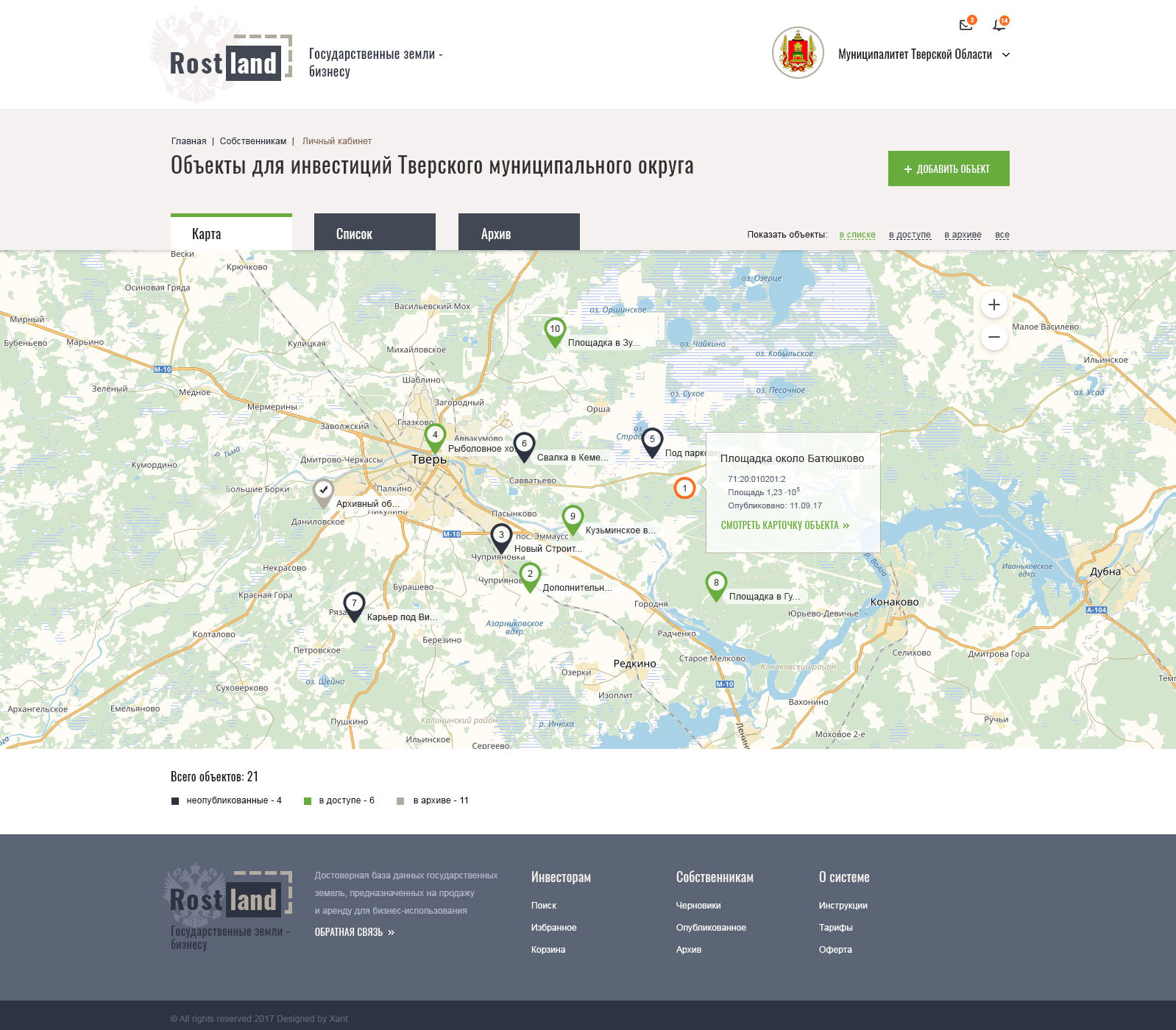Zoom out on the map
1176x1030 pixels.
coord(993,337)
